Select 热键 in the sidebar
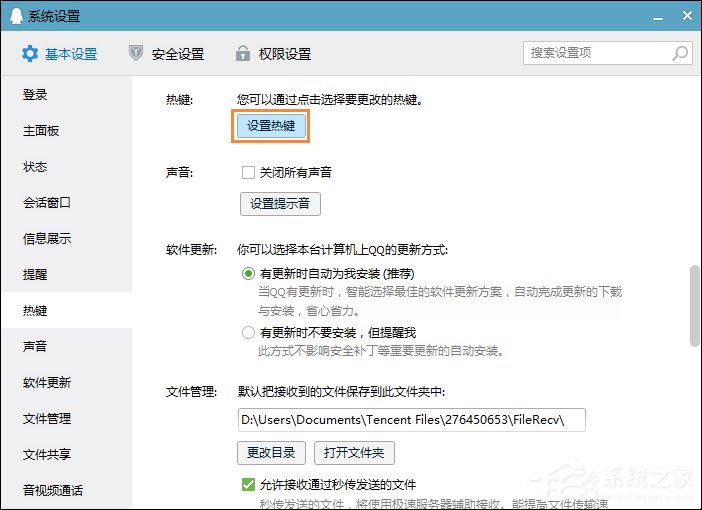Image resolution: width=702 pixels, height=510 pixels. click(67, 310)
